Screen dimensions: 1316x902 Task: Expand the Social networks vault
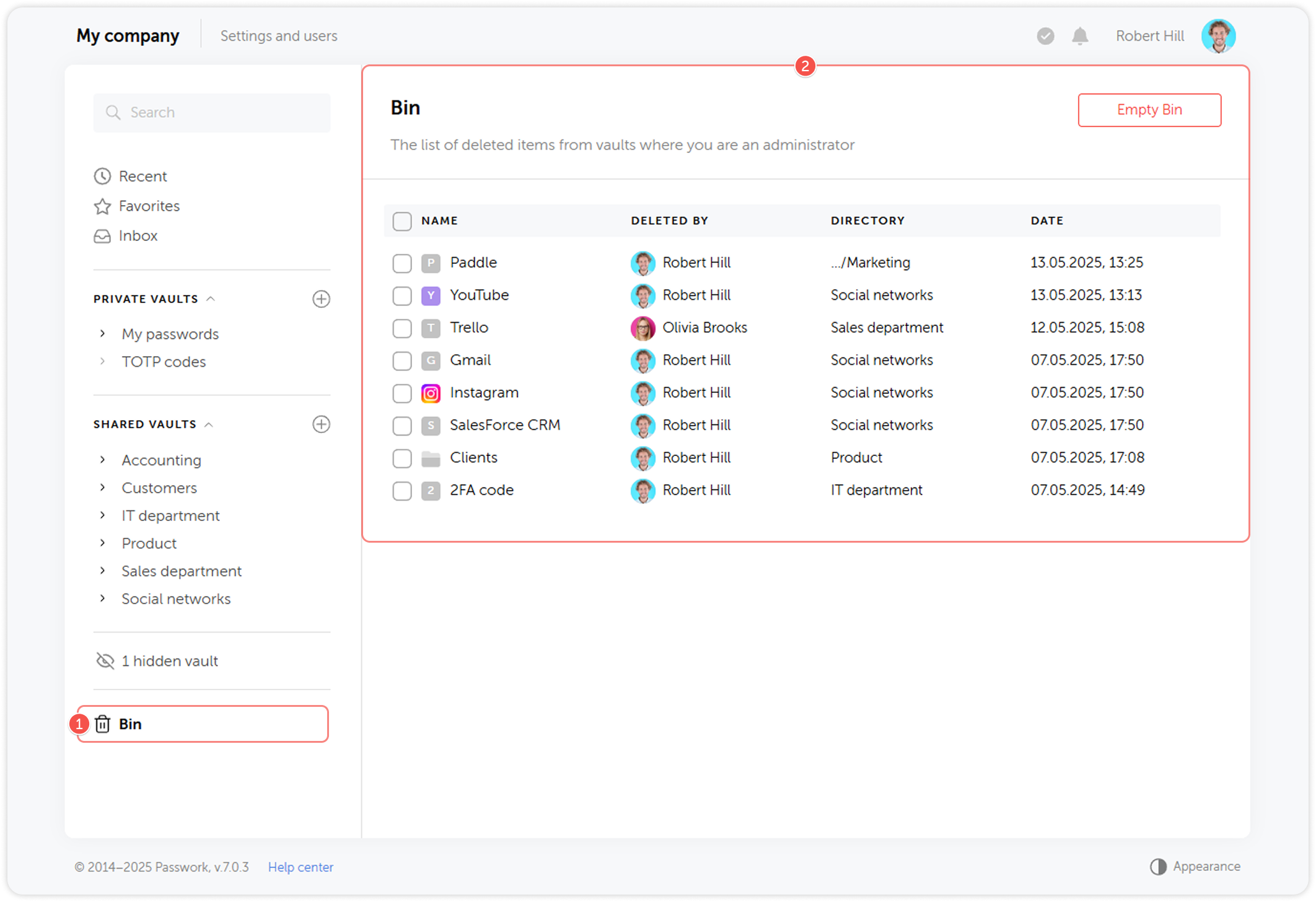point(102,598)
